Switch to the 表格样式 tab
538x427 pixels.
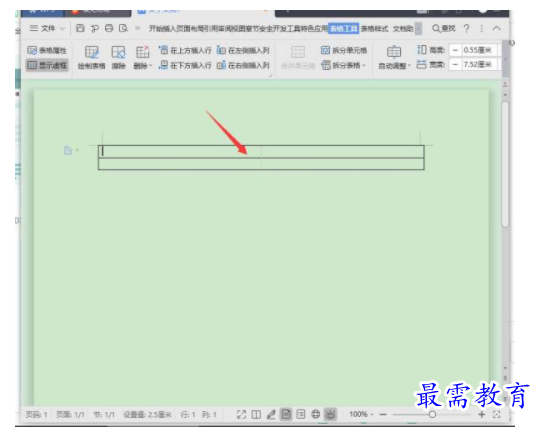point(374,28)
